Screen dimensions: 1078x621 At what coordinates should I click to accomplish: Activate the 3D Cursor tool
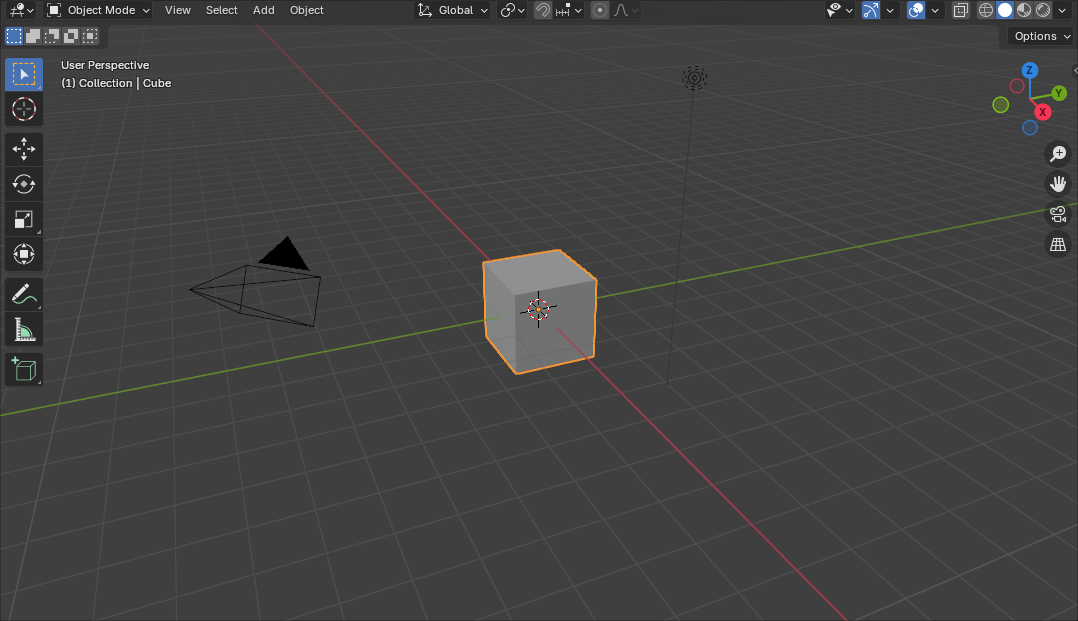(24, 109)
